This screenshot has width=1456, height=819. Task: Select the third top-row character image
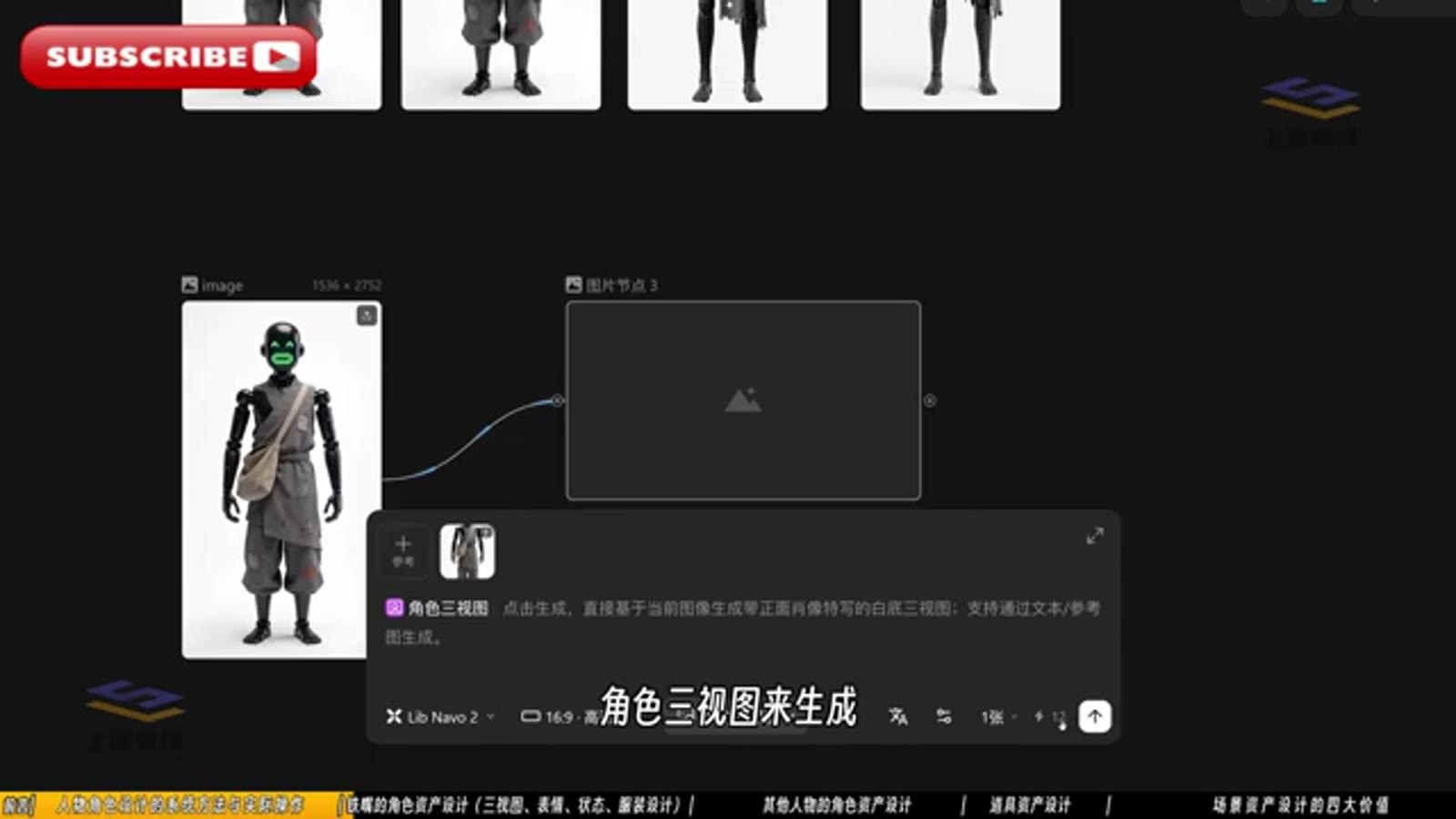click(727, 55)
